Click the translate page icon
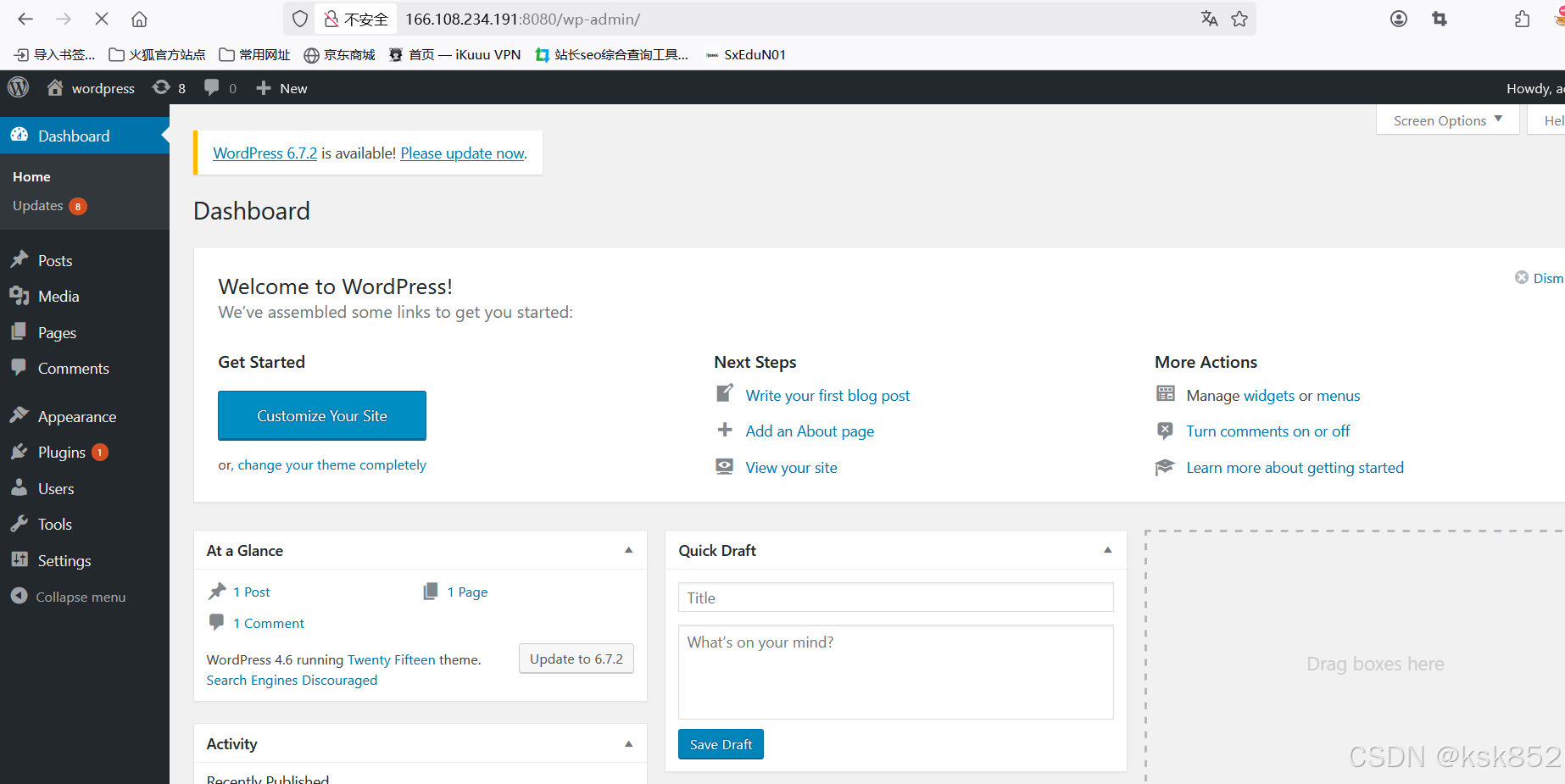 click(x=1210, y=19)
